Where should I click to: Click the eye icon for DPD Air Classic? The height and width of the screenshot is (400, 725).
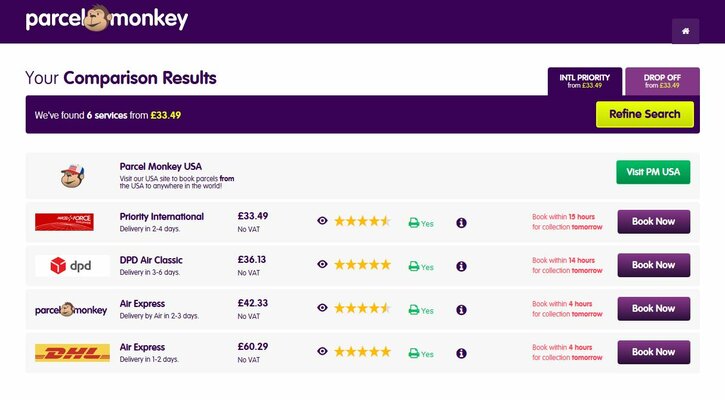(x=322, y=265)
